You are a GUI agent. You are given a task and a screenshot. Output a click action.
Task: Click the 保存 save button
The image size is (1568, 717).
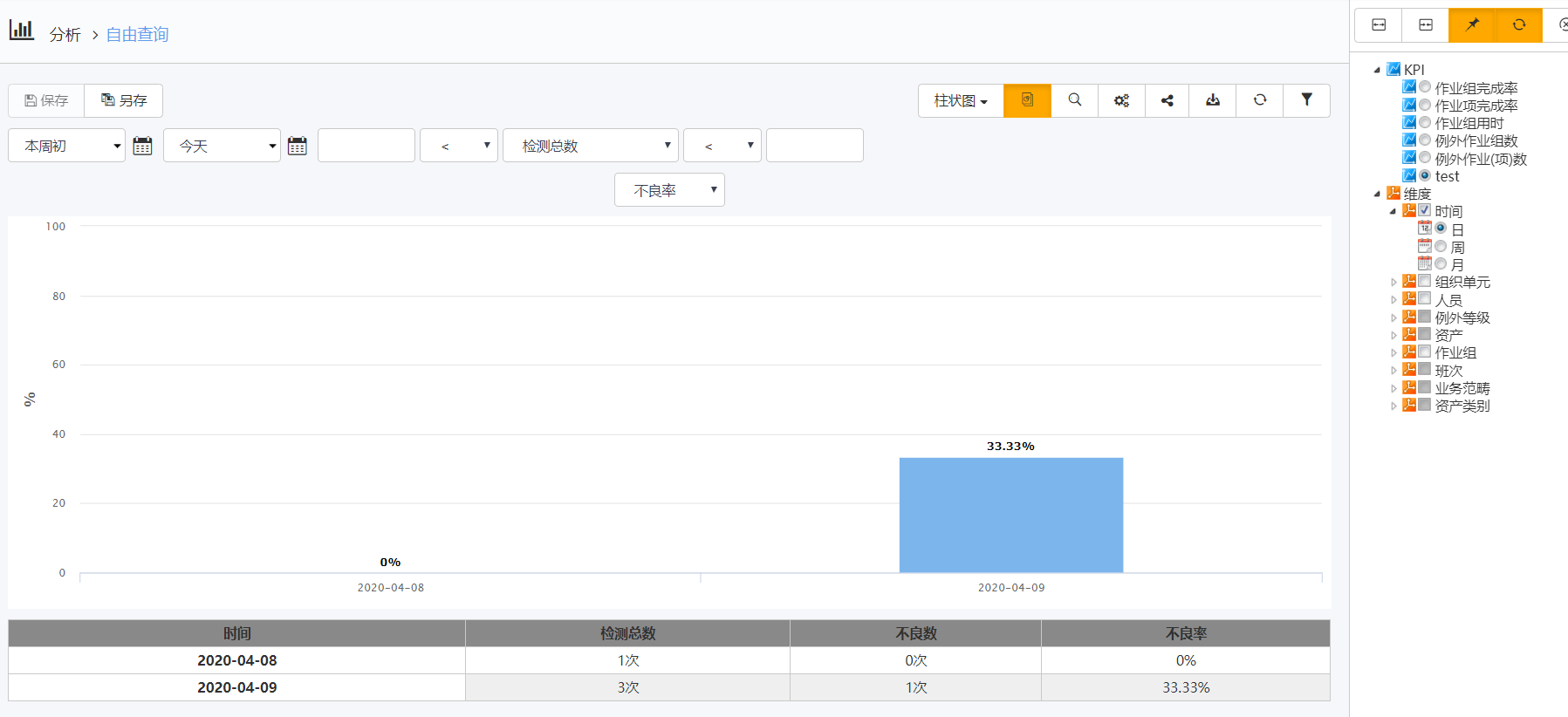tap(46, 100)
